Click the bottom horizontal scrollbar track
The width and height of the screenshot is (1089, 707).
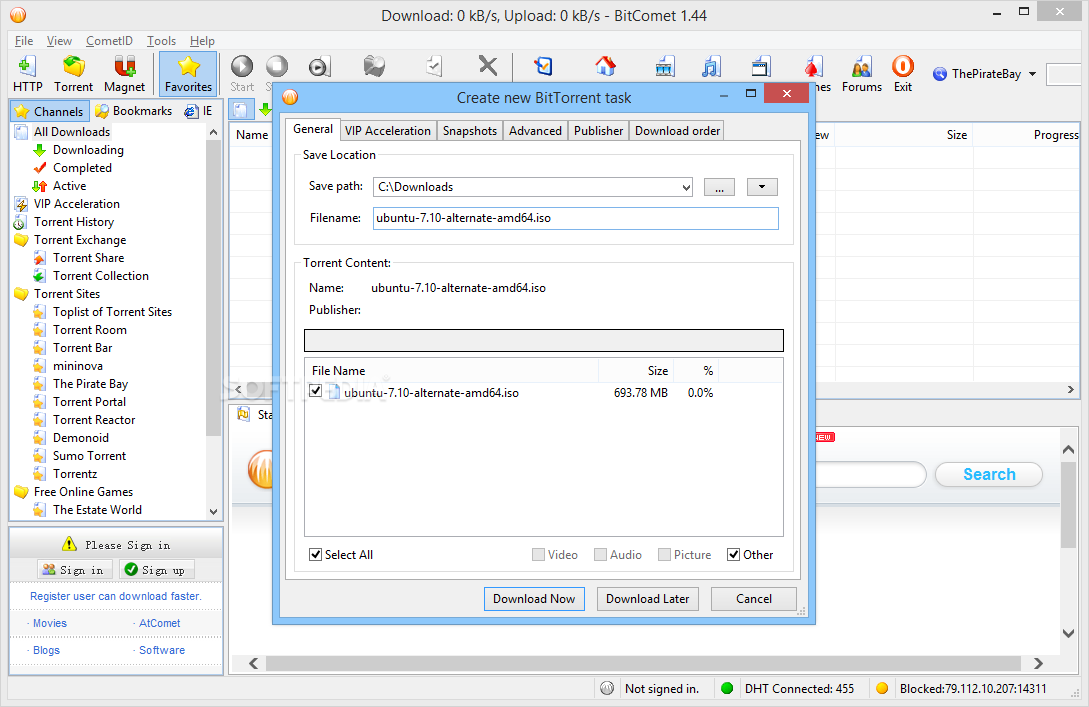pos(643,663)
